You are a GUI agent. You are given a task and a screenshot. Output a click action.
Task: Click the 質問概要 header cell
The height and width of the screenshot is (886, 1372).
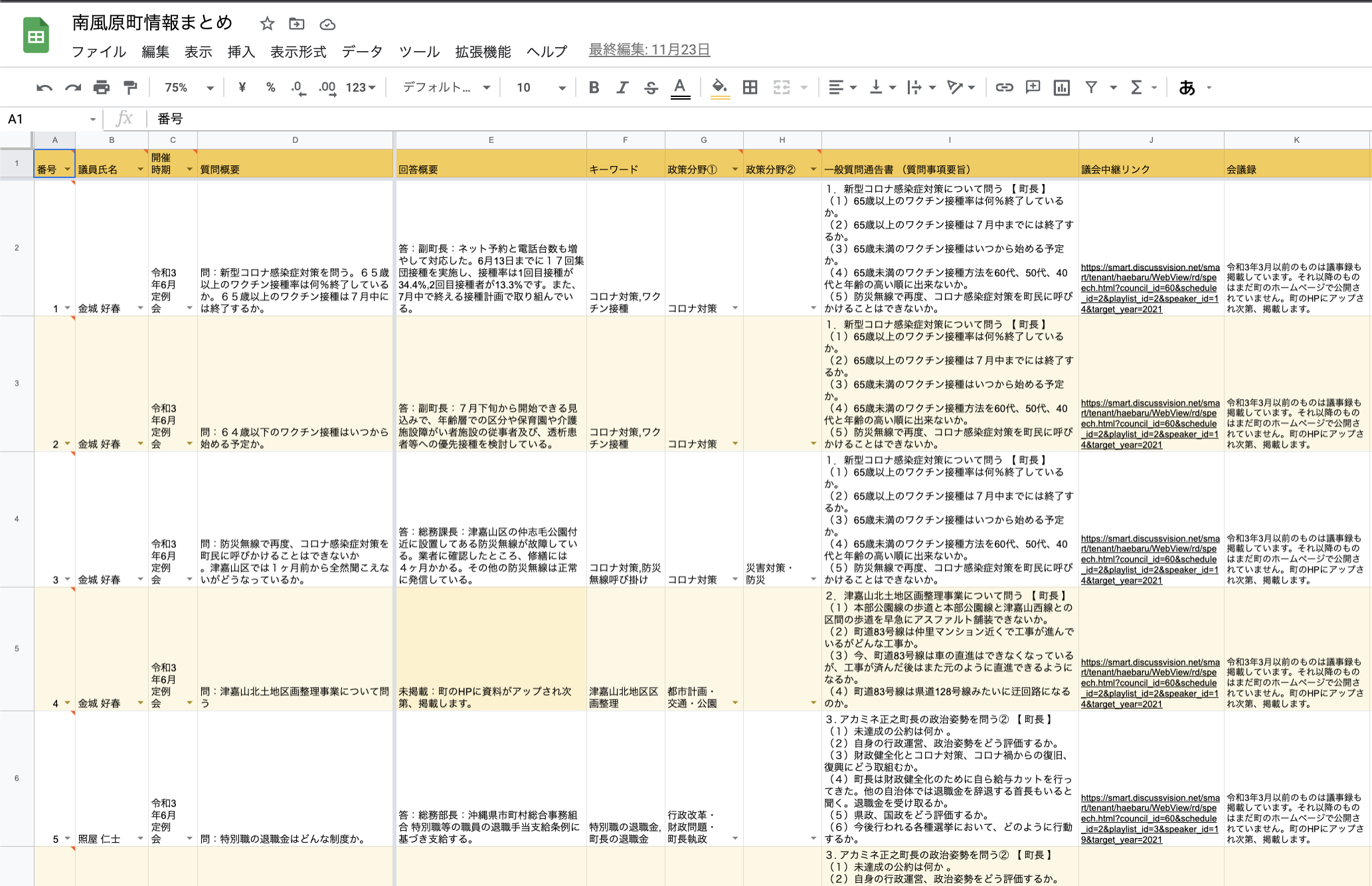[x=295, y=163]
